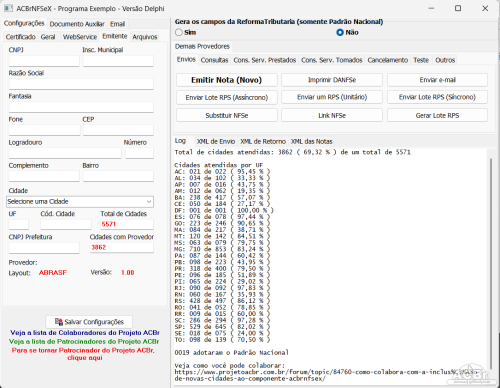The height and width of the screenshot is (388, 500).
Task: Click the log panel vertical scrollbar
Action: [x=491, y=263]
